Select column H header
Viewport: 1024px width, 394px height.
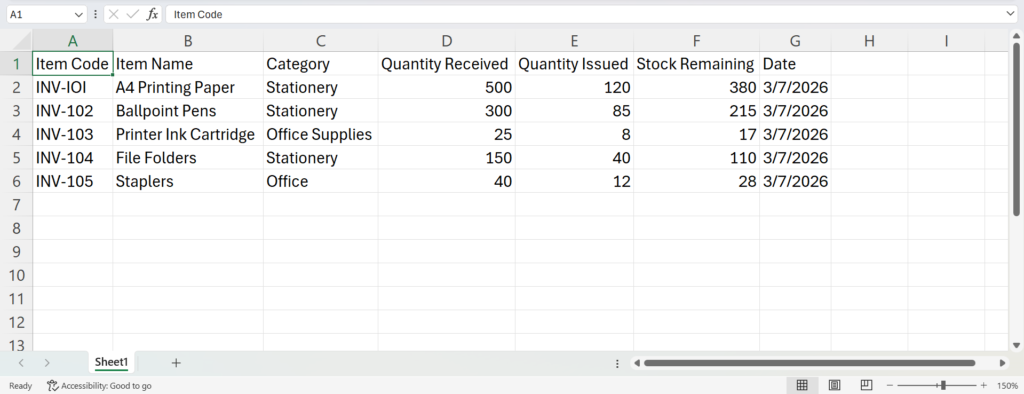[869, 41]
